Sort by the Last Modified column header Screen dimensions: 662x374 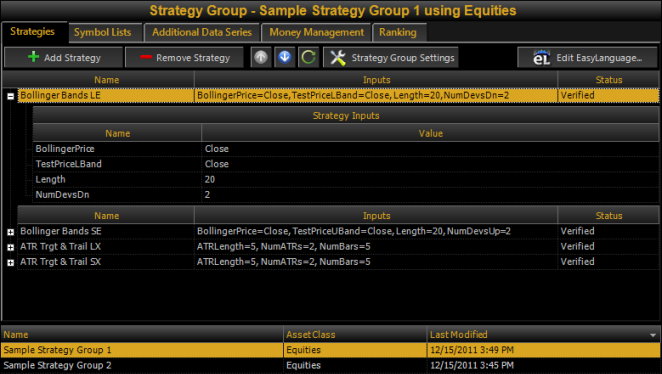(x=544, y=335)
